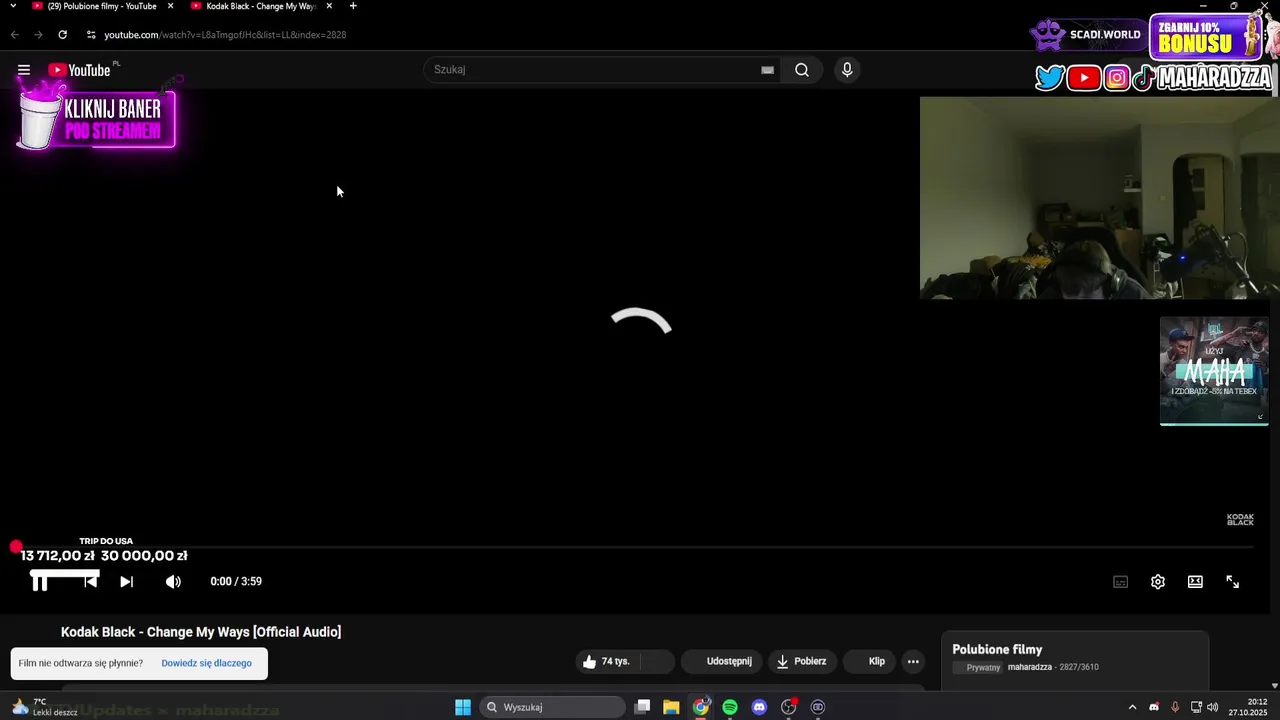Open clock and date 20:12 panel
Viewport: 1280px width, 720px height.
[1248, 707]
